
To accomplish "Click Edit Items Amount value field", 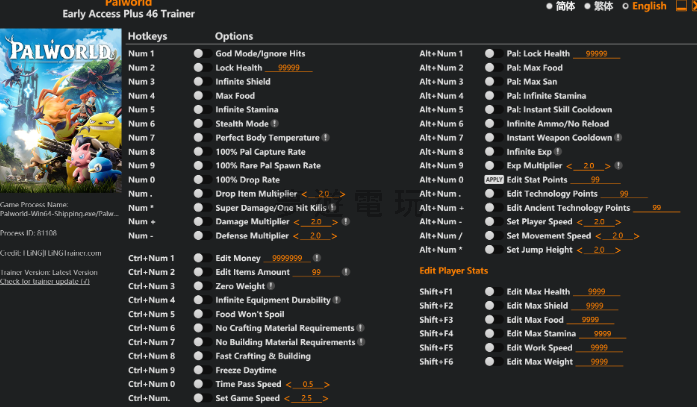I will click(x=316, y=272).
